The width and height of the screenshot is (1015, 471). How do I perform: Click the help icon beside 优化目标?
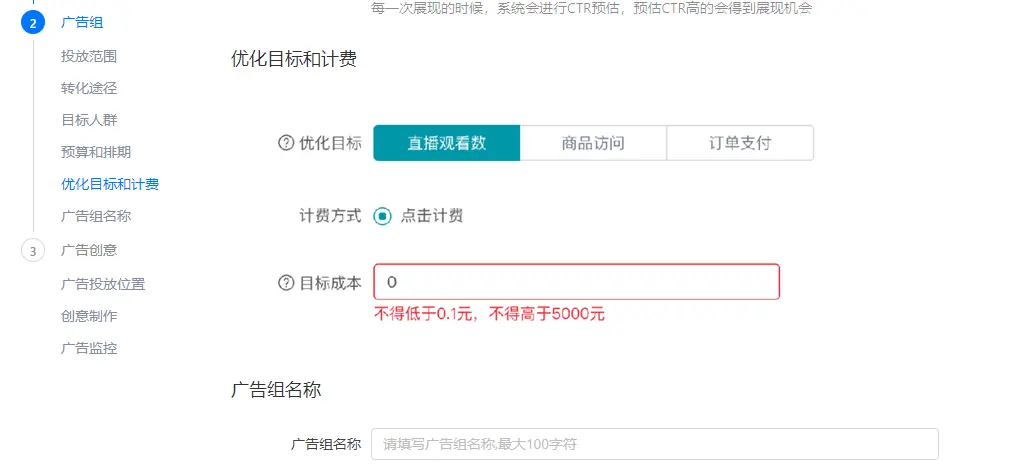point(286,143)
